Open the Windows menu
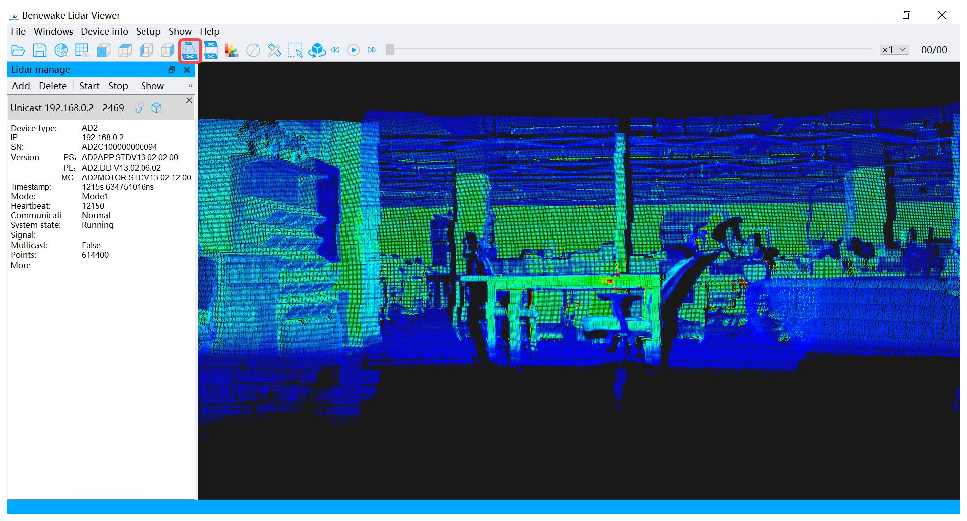Screen dimensions: 967x521 pyautogui.click(x=53, y=31)
